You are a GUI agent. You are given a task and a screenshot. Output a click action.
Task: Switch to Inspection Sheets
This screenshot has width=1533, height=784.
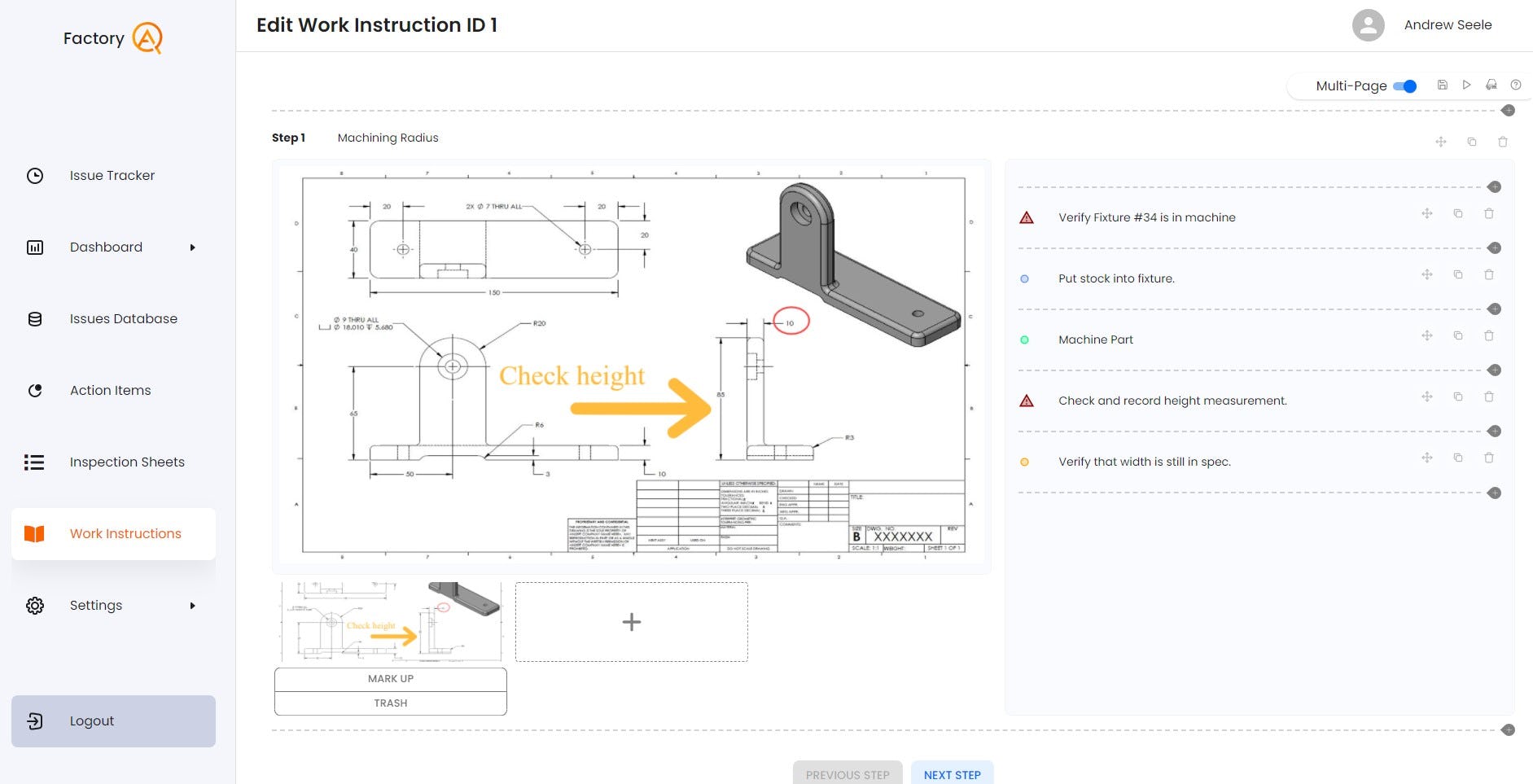tap(127, 462)
